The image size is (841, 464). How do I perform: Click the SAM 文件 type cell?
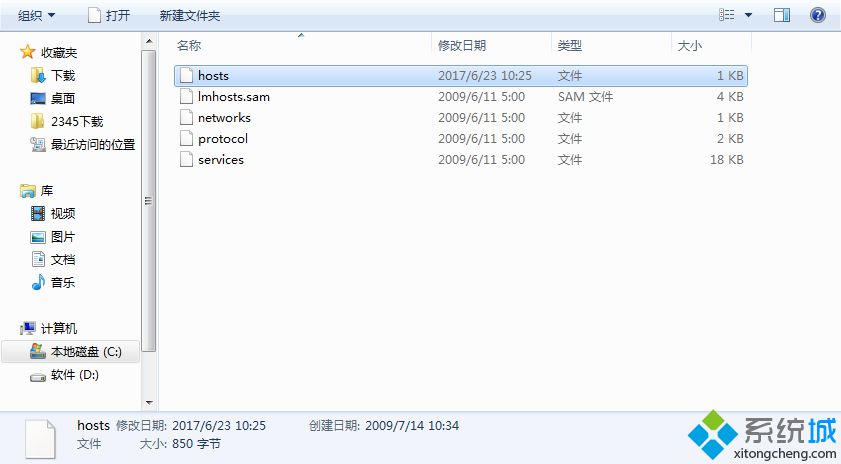[585, 97]
